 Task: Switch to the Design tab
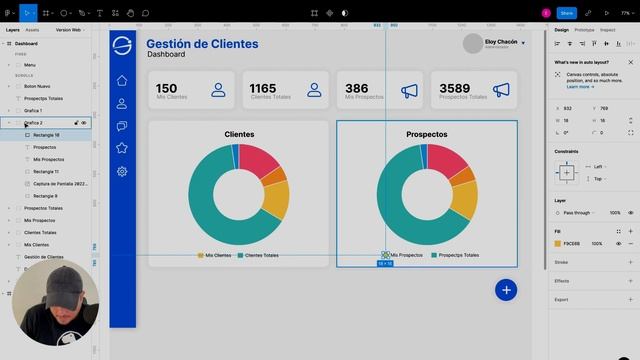tap(561, 30)
